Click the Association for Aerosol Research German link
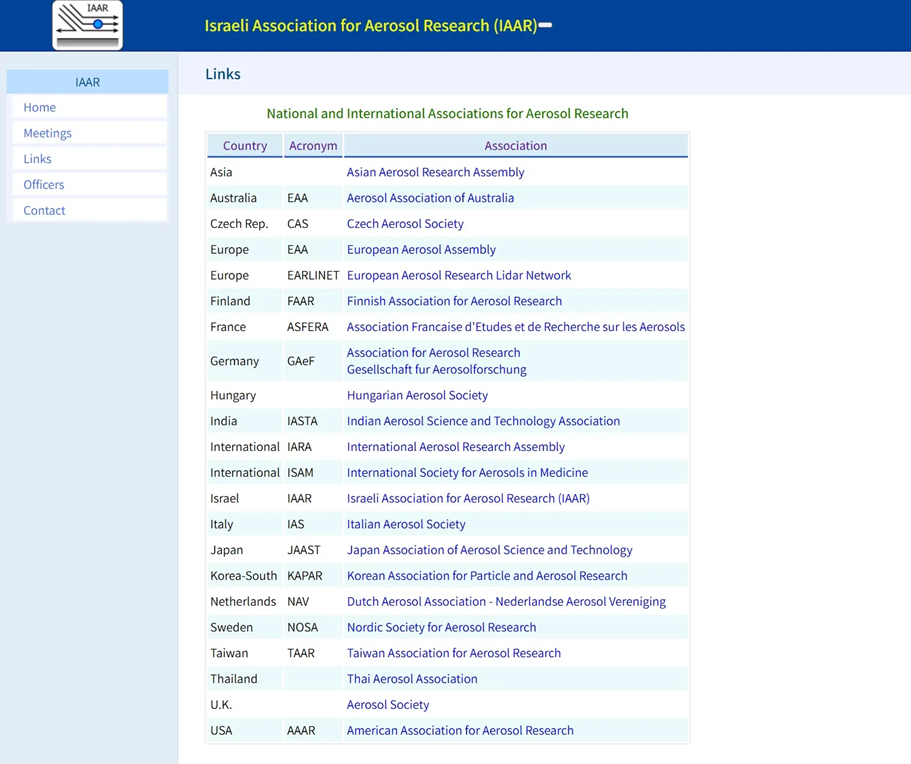The image size is (911, 764). pos(433,353)
